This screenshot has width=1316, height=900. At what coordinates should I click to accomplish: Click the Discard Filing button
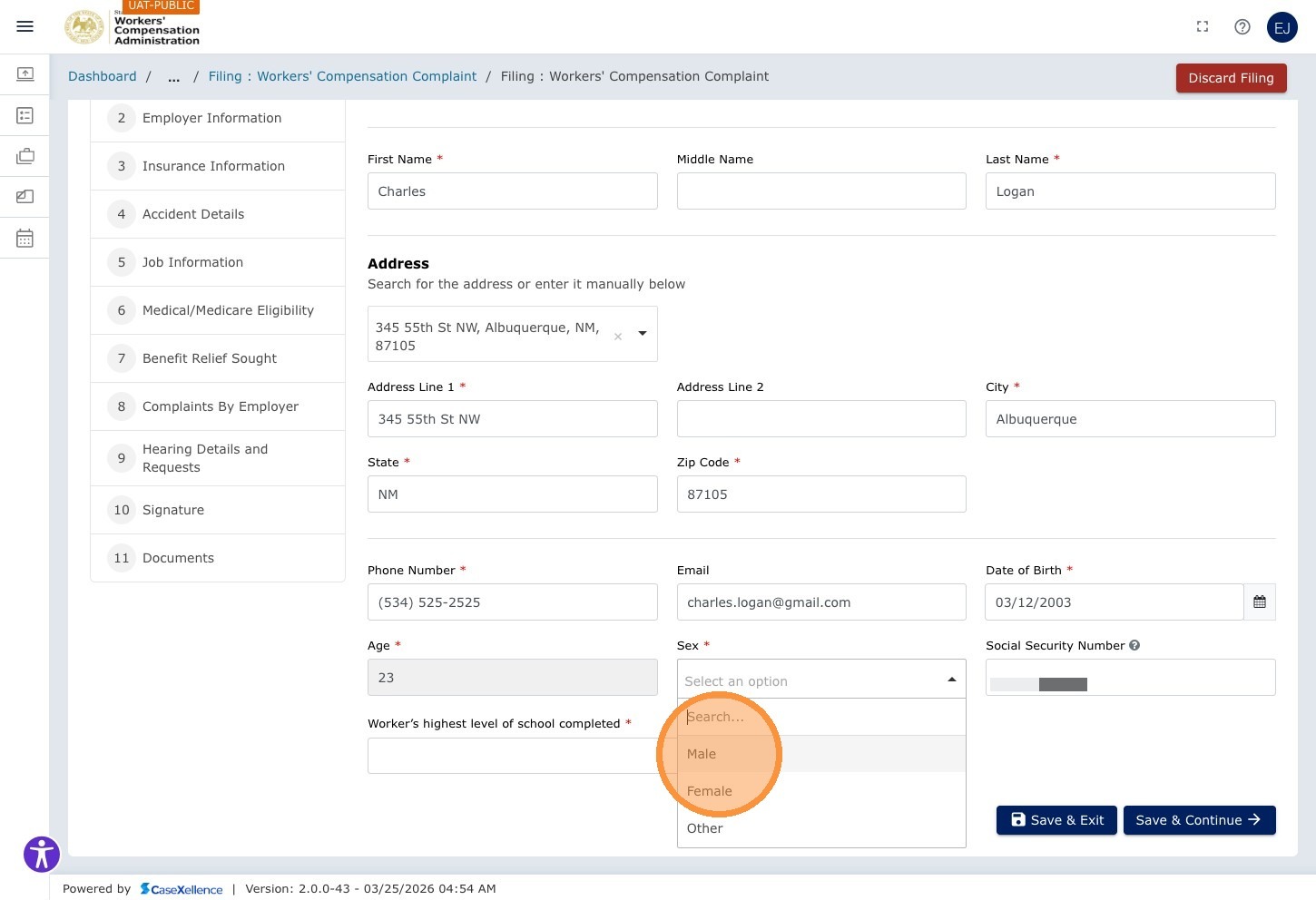pyautogui.click(x=1231, y=78)
